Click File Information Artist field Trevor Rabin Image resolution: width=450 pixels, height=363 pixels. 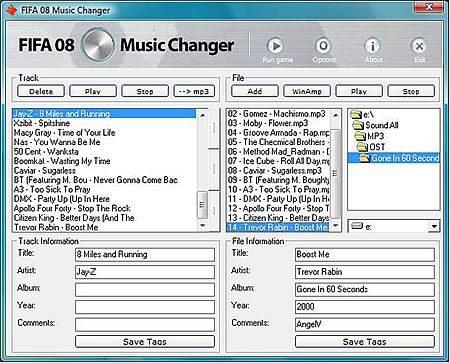(x=365, y=272)
